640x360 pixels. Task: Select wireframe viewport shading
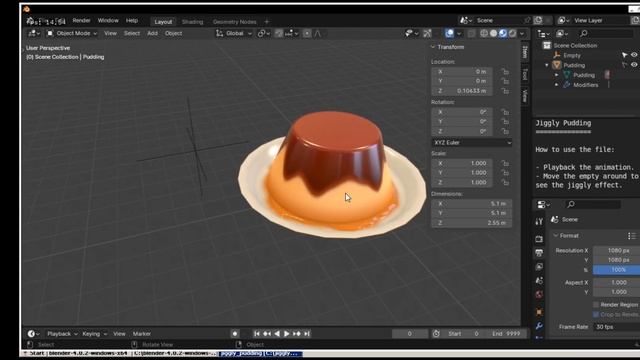tap(484, 33)
